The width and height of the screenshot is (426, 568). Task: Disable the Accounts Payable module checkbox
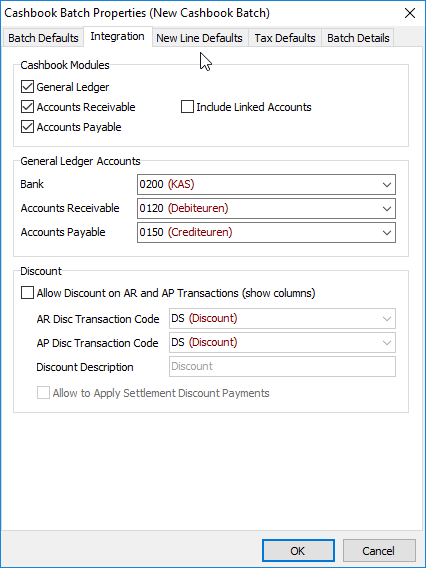(28, 127)
